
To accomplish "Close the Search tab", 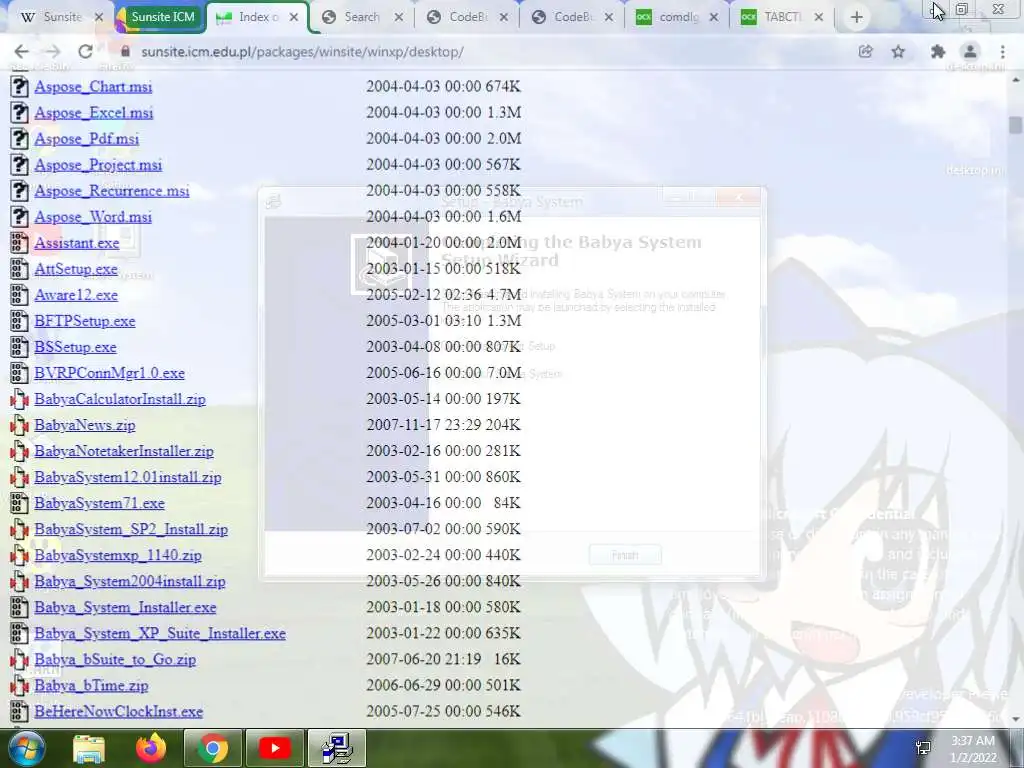I will 399,17.
